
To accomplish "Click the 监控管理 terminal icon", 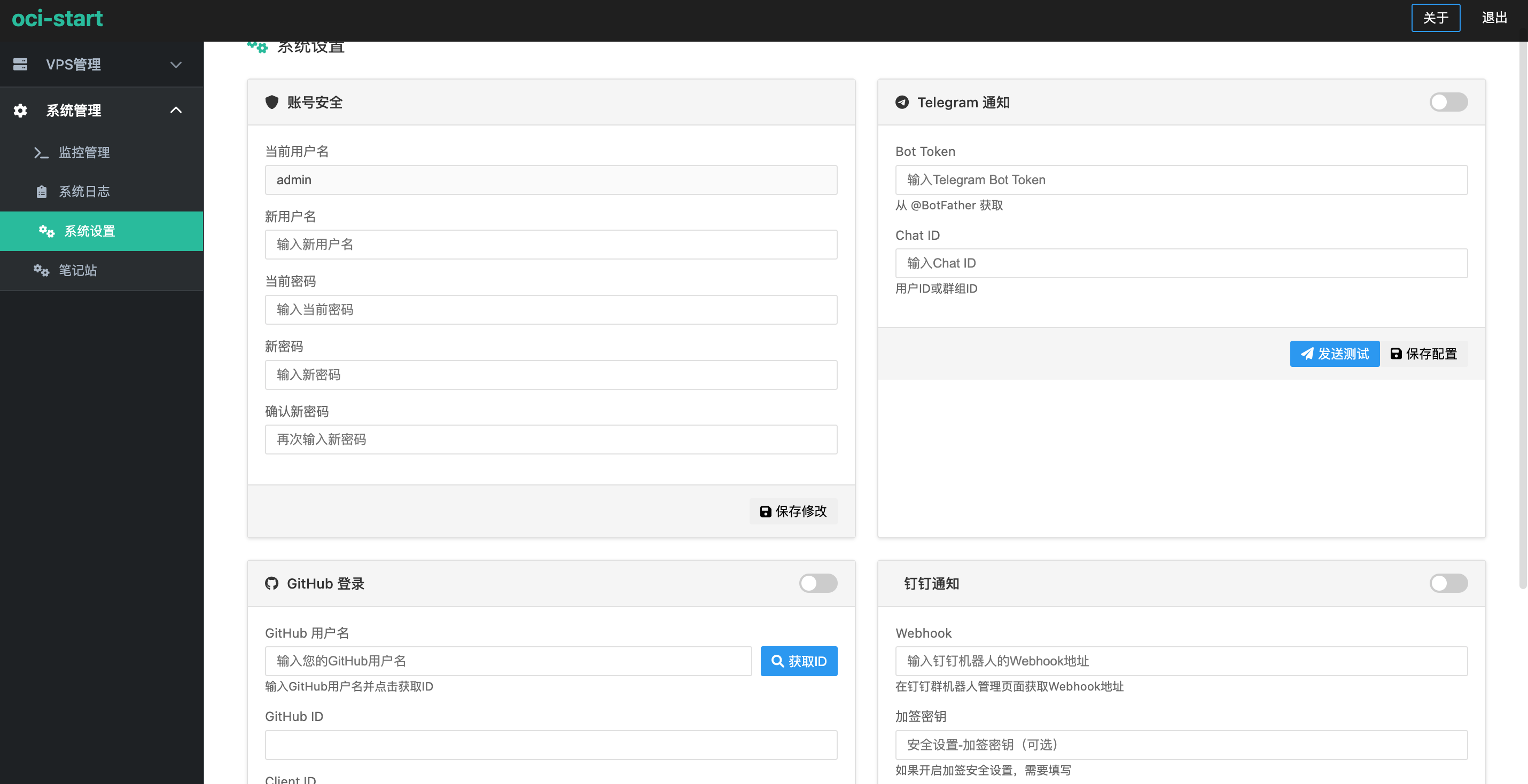I will click(40, 152).
